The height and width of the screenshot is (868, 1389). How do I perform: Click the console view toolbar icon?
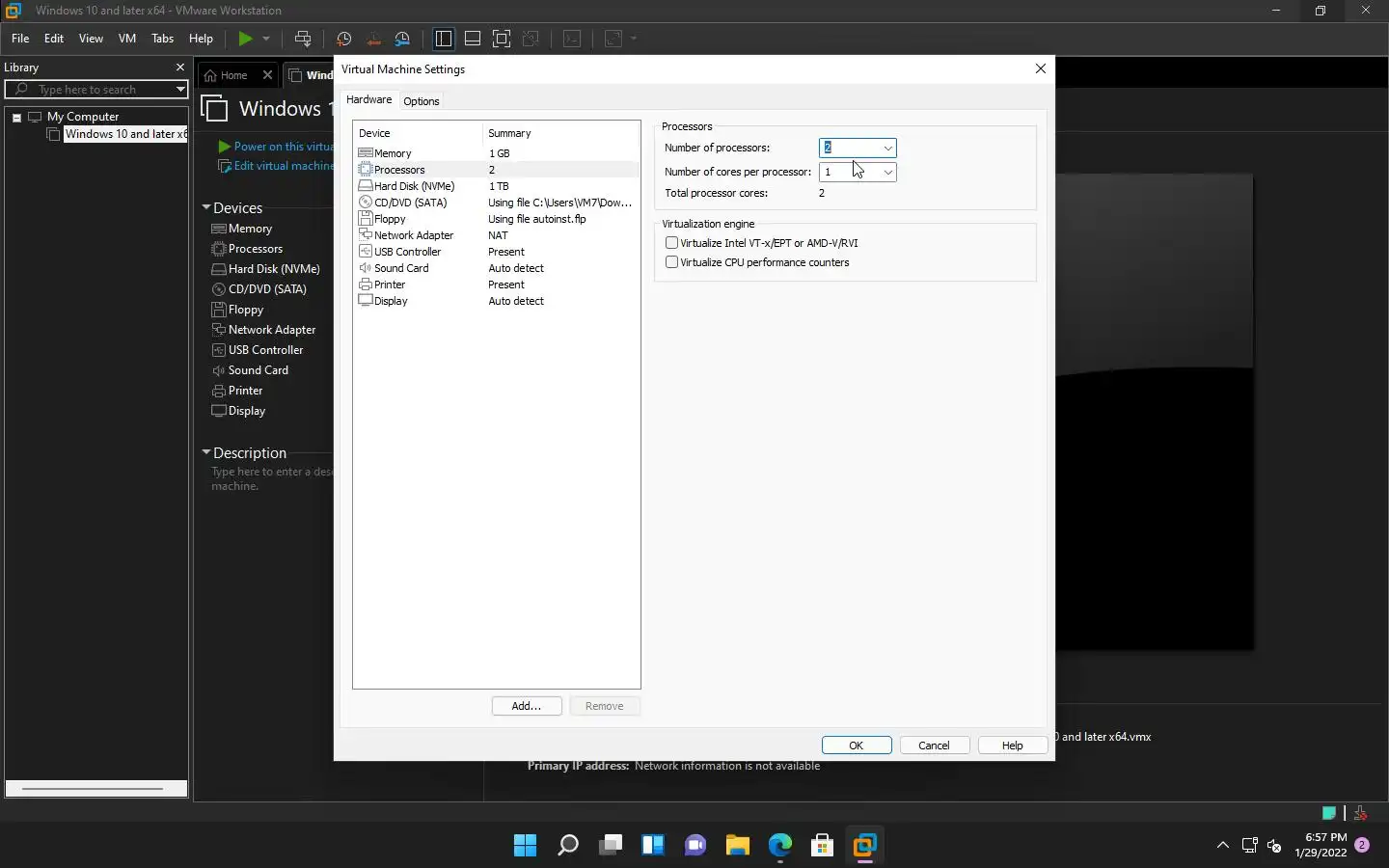[x=572, y=39]
